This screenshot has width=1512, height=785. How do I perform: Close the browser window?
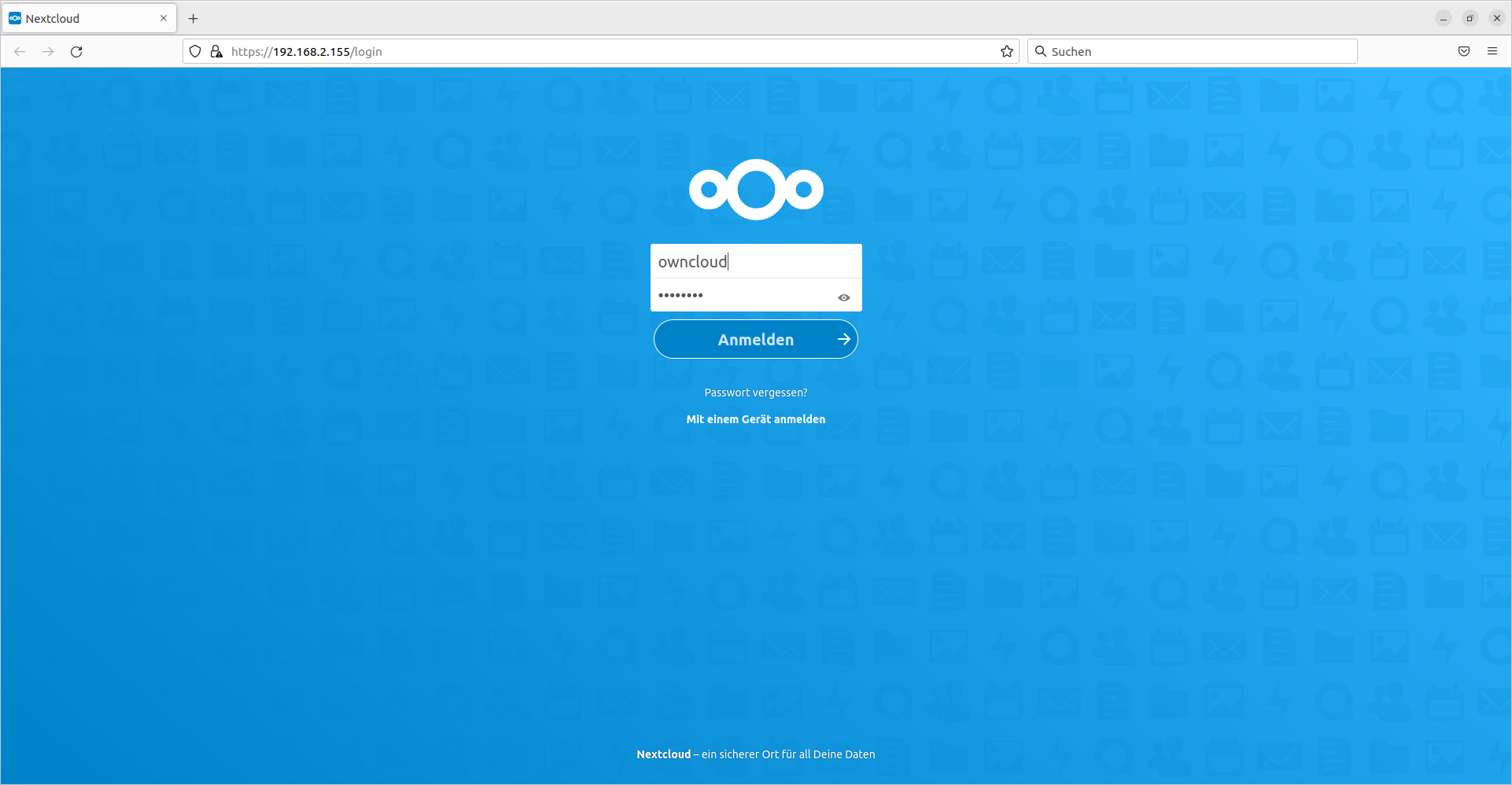coord(1497,18)
